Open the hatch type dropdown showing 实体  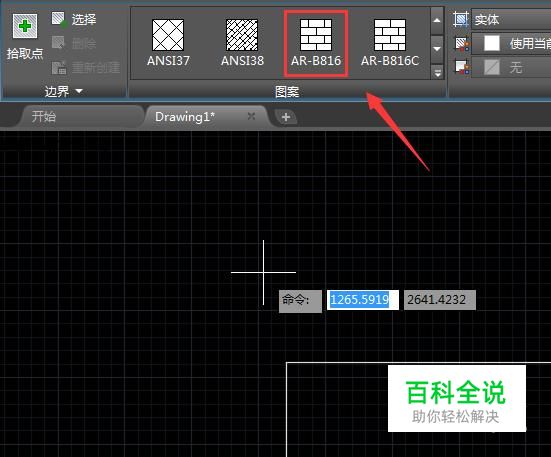pos(511,19)
